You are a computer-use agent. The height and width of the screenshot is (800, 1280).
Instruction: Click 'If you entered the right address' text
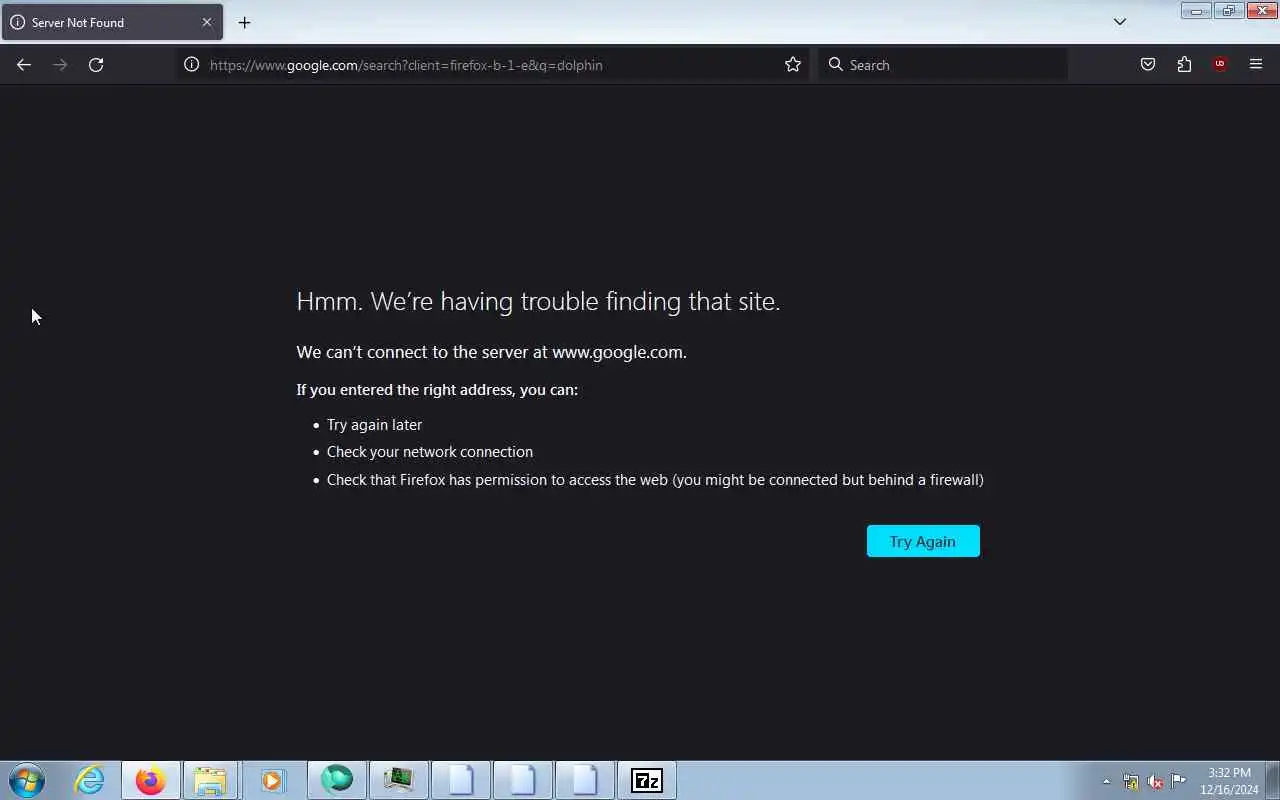click(x=437, y=390)
